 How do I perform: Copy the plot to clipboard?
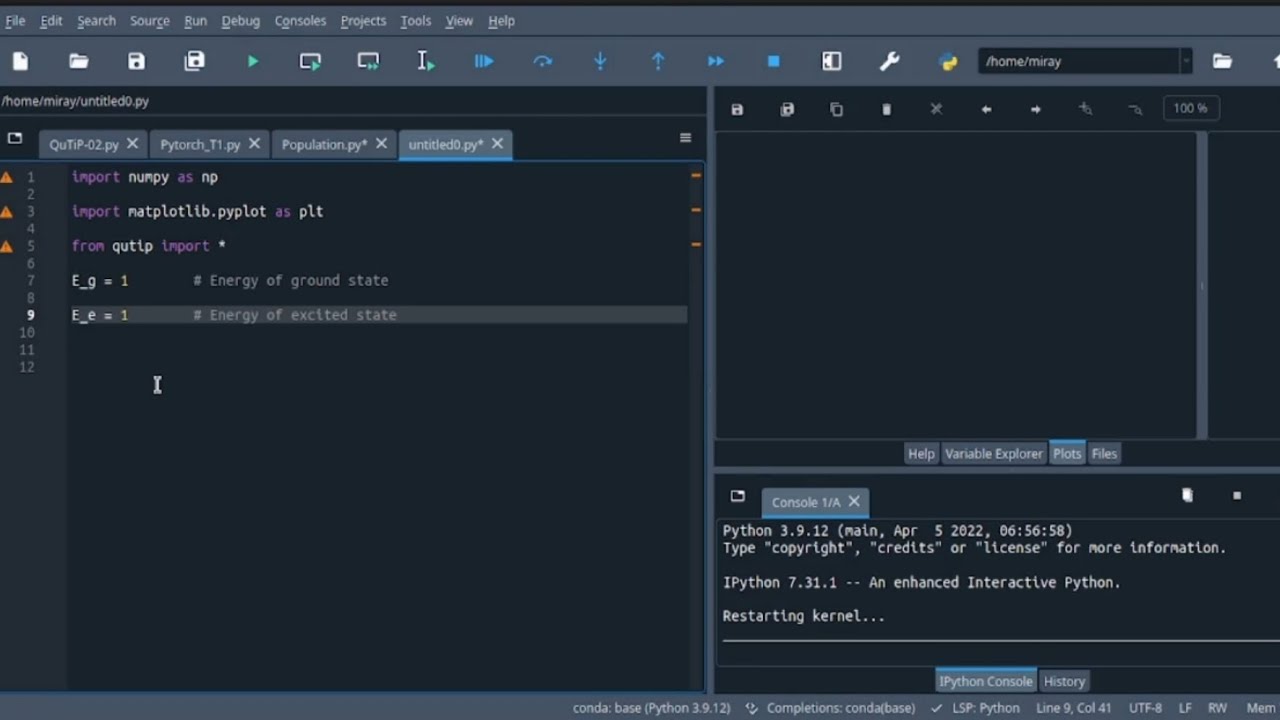coord(836,109)
